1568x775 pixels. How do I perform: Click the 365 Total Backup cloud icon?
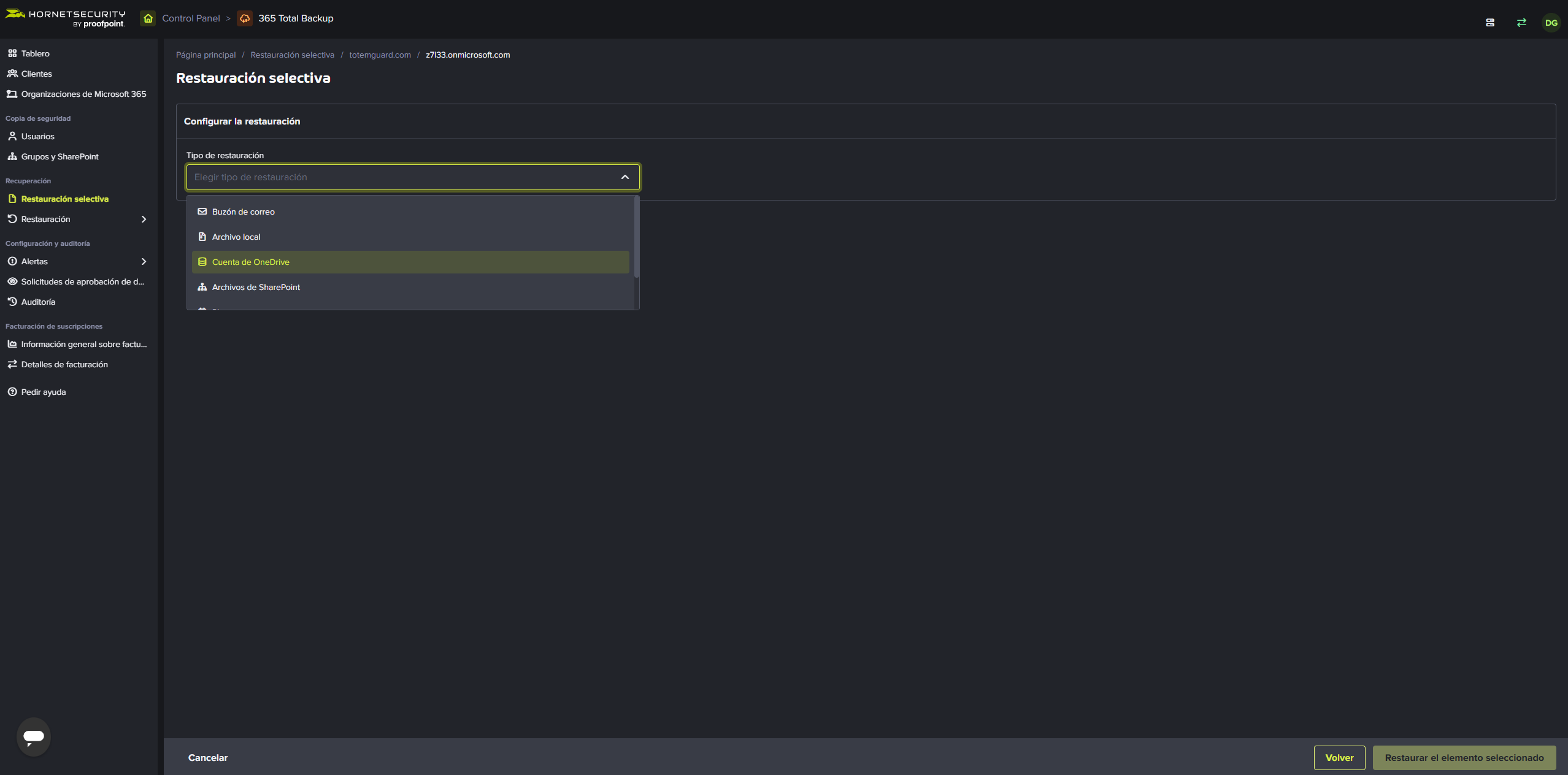pyautogui.click(x=245, y=18)
